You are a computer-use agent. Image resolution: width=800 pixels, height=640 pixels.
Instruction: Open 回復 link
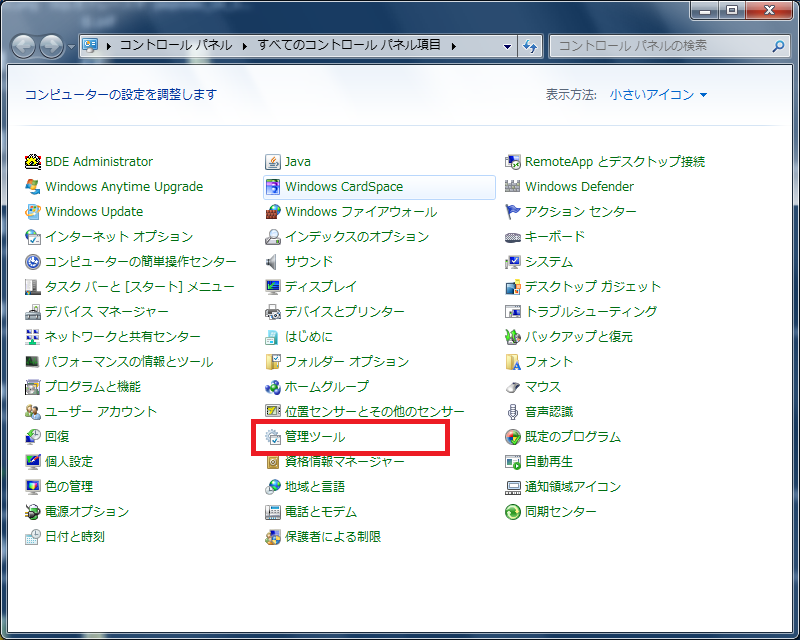[x=57, y=437]
